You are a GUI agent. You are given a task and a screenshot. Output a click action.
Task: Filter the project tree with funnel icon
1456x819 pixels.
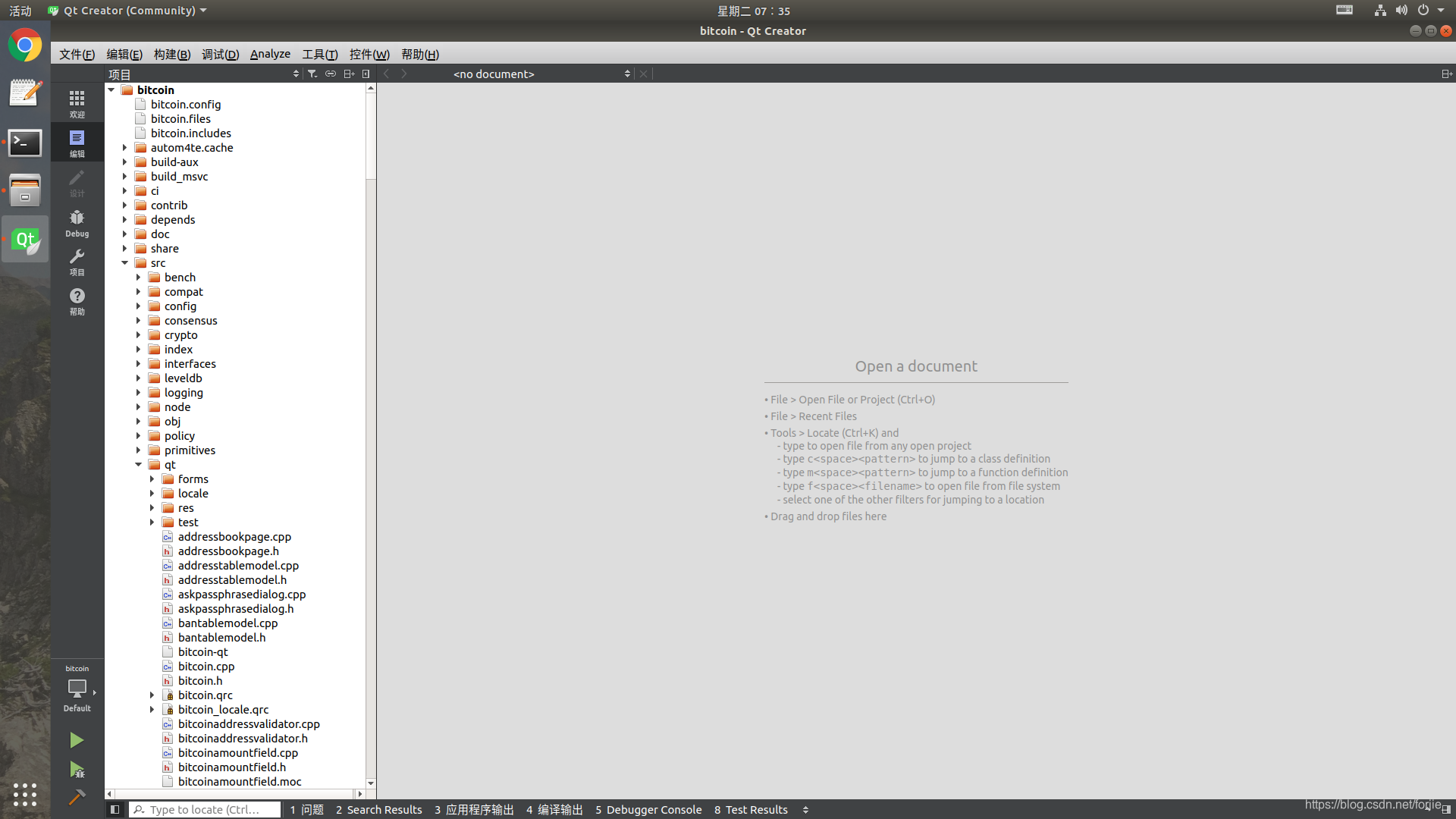tap(312, 74)
